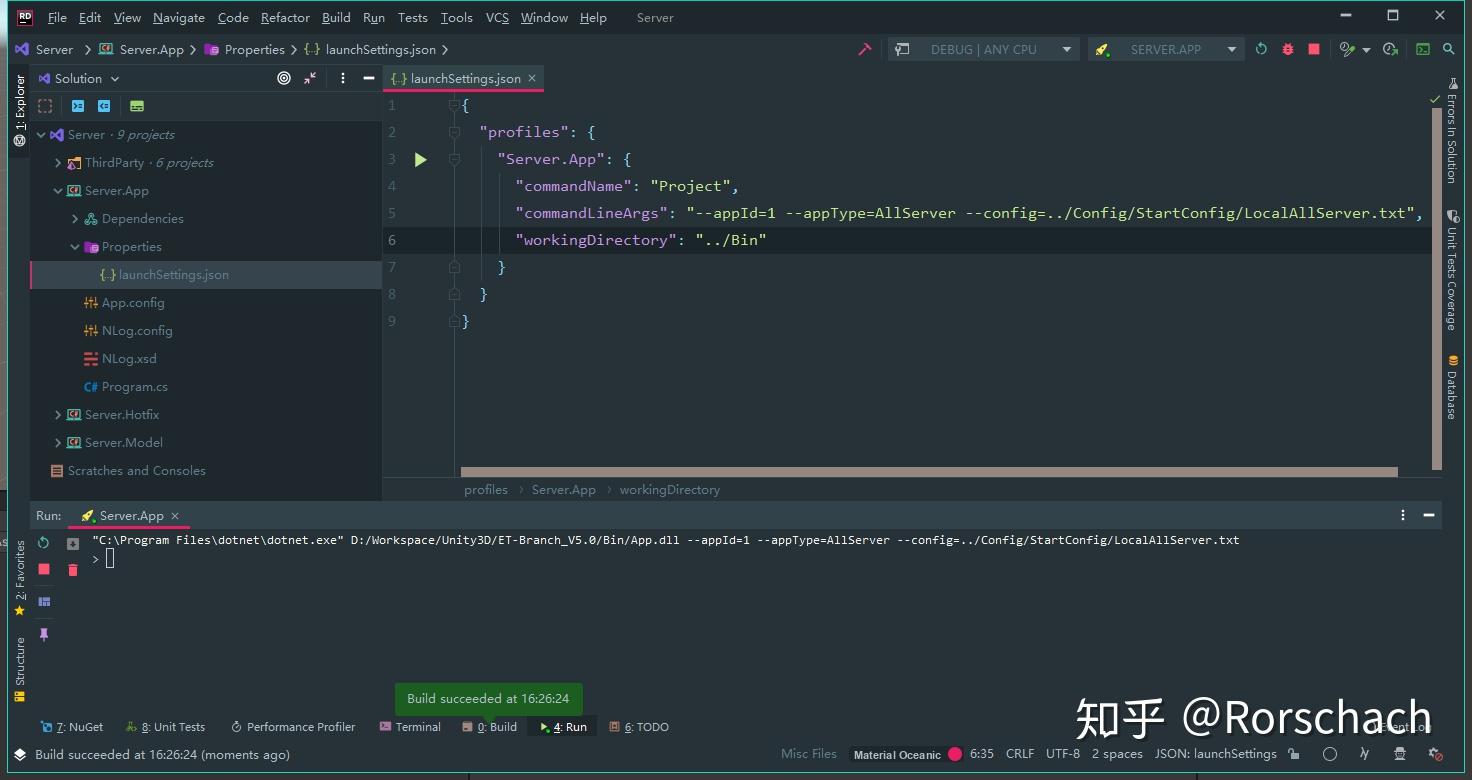
Task: Toggle the read-only lock icon in status bar
Action: pyautogui.click(x=1293, y=753)
